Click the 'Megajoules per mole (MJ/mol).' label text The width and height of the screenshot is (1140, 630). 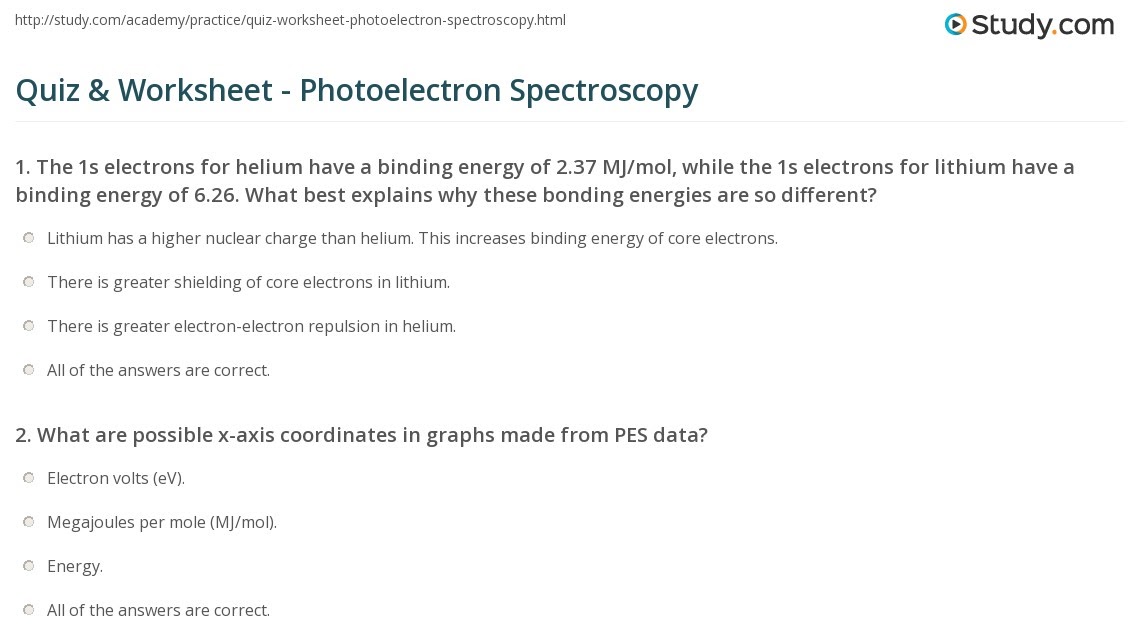click(162, 522)
